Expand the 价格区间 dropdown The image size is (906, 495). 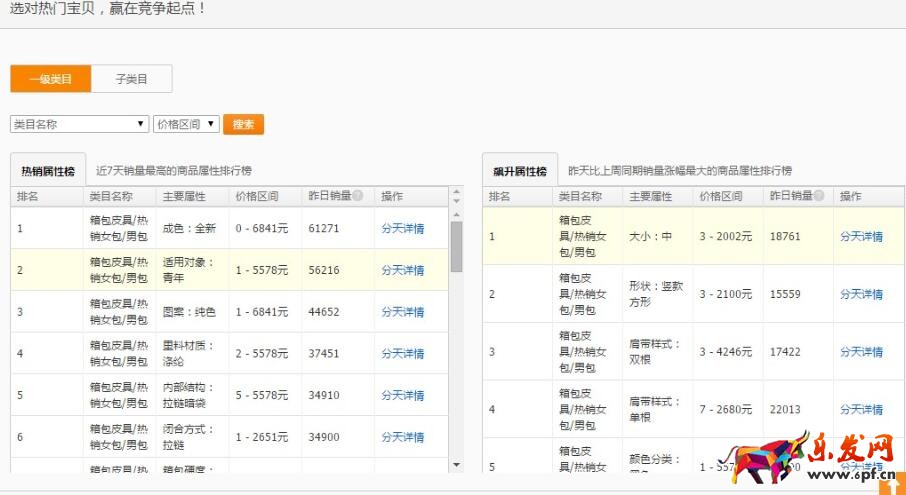point(186,124)
